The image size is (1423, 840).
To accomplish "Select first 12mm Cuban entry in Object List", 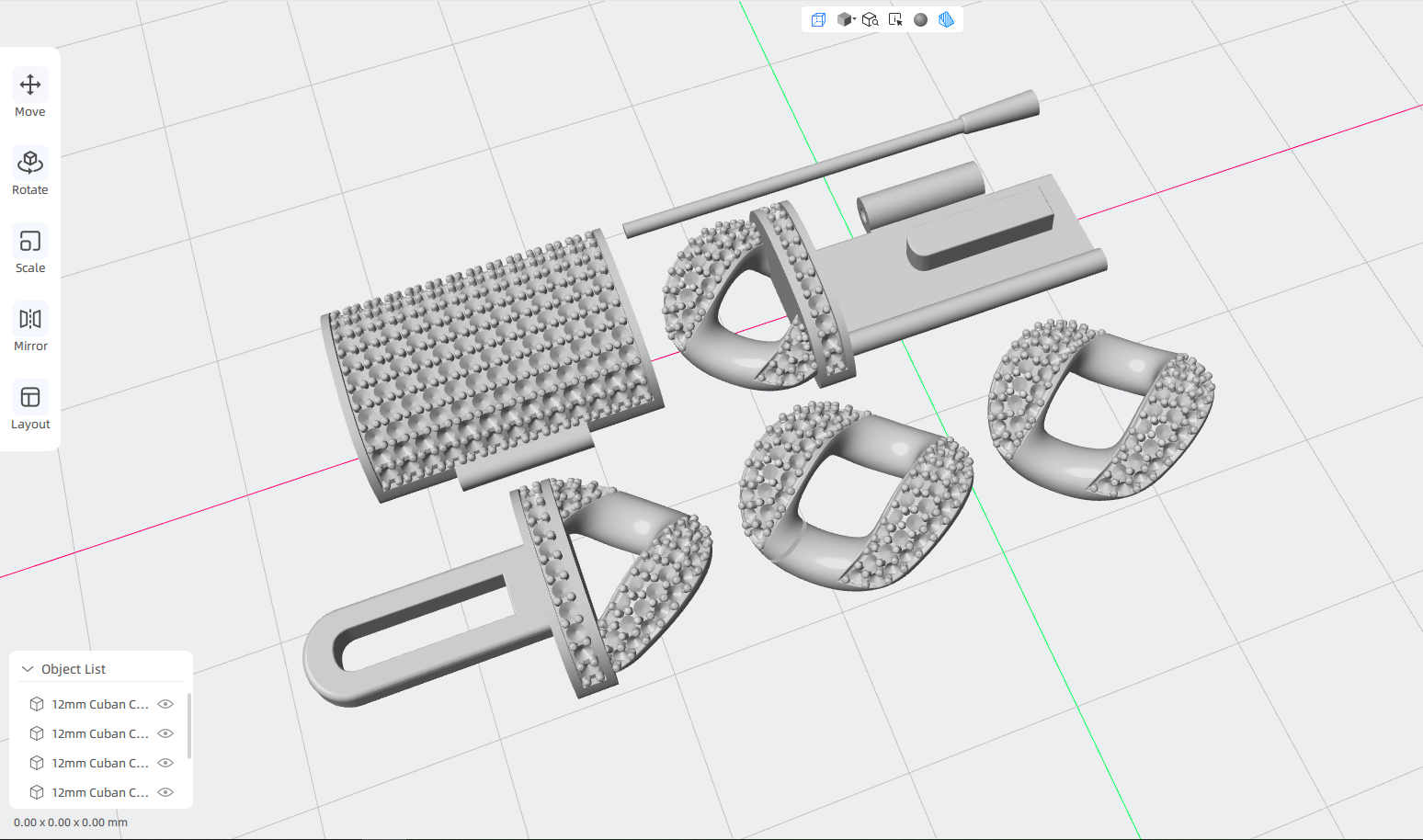I will coord(99,704).
